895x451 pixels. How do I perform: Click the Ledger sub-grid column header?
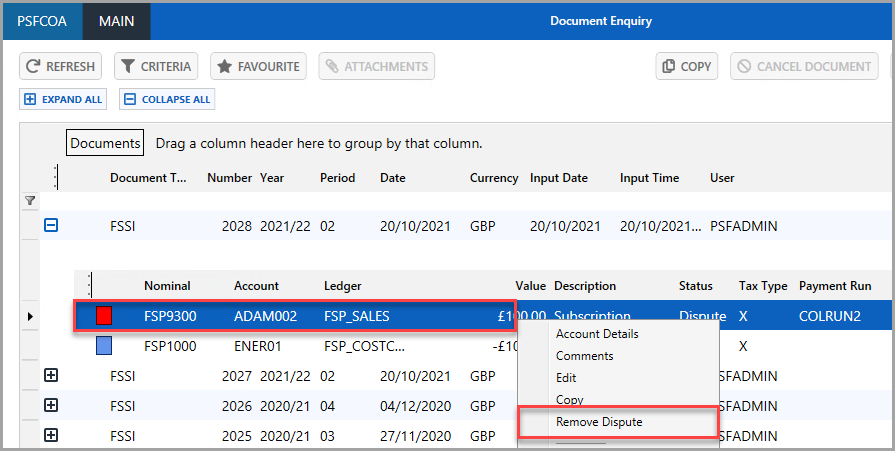[x=342, y=286]
